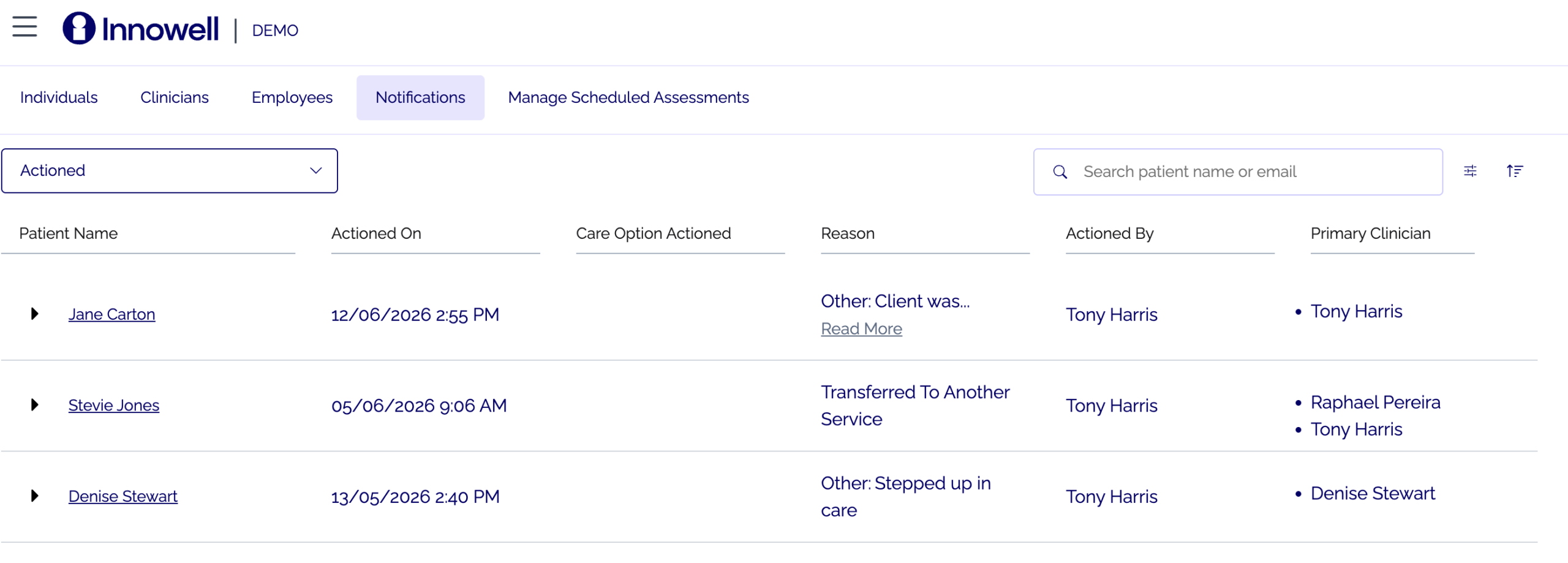This screenshot has height=563, width=1568.
Task: Click the date 12/06/2026 2:55 PM
Action: 415,315
